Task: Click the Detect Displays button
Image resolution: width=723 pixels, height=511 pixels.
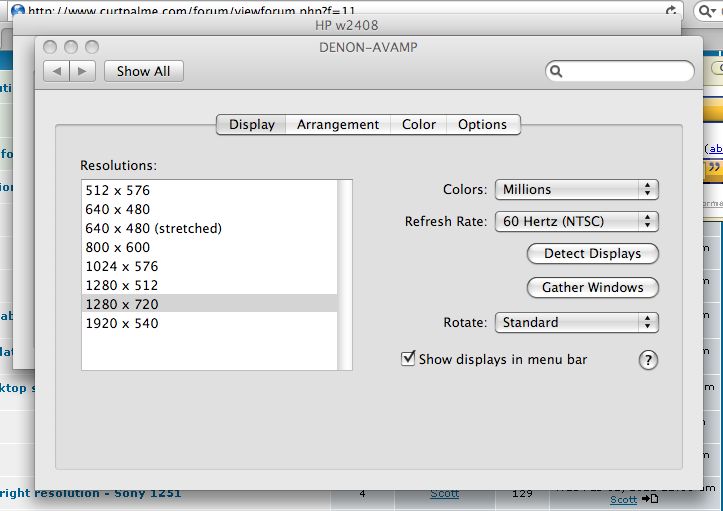Action: 593,254
